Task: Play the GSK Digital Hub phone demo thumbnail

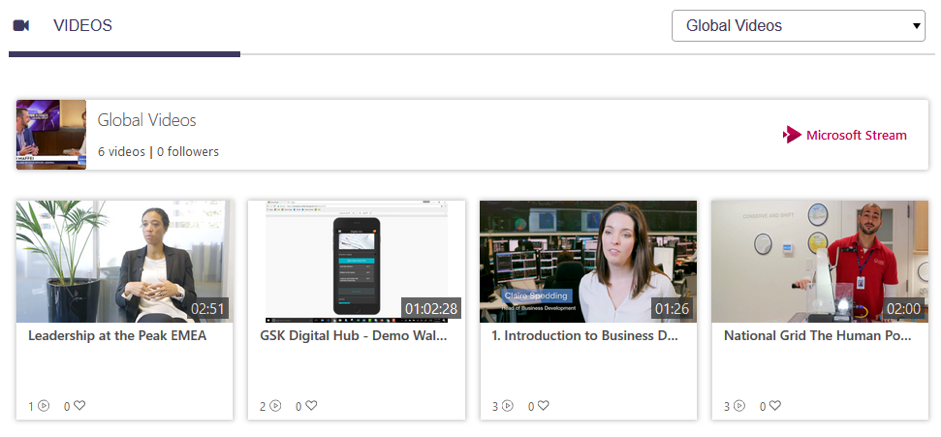Action: coord(356,260)
